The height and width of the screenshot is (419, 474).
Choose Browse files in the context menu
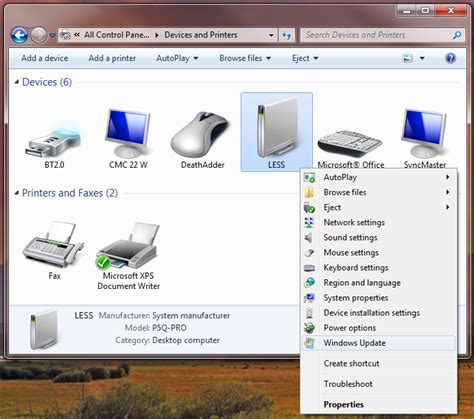point(378,192)
